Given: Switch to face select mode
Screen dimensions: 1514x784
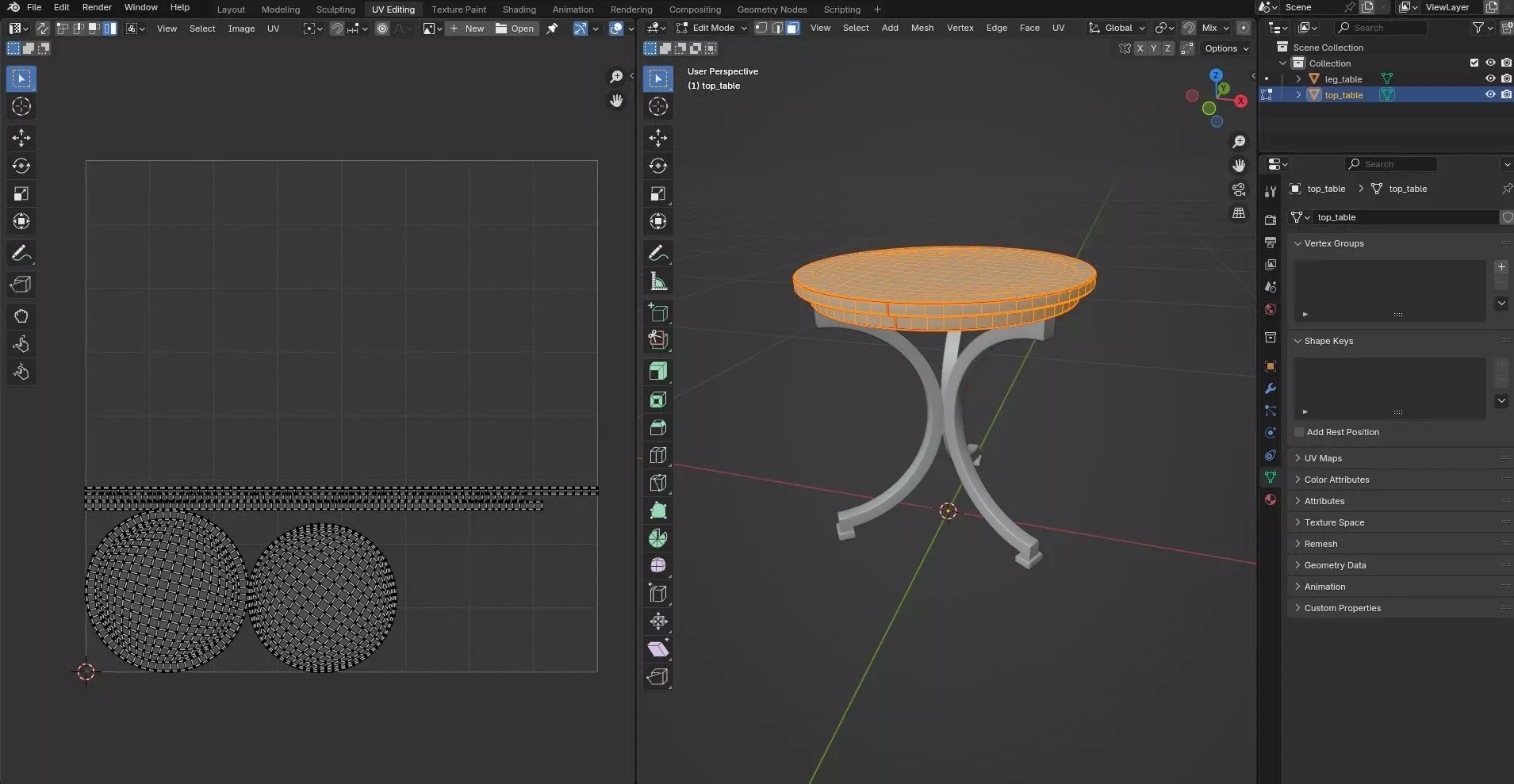Looking at the screenshot, I should [x=792, y=28].
